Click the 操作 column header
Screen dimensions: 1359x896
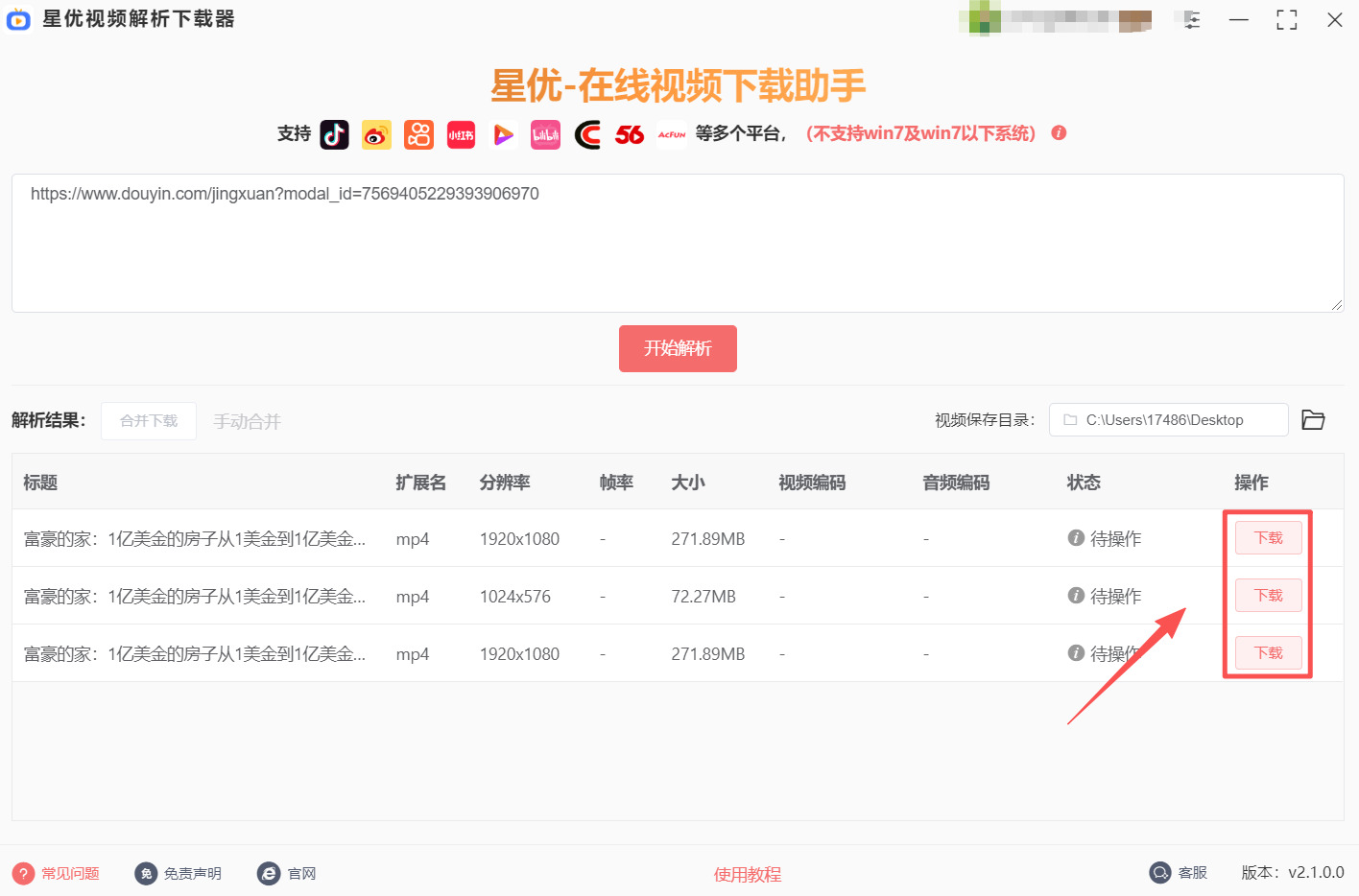1252,483
